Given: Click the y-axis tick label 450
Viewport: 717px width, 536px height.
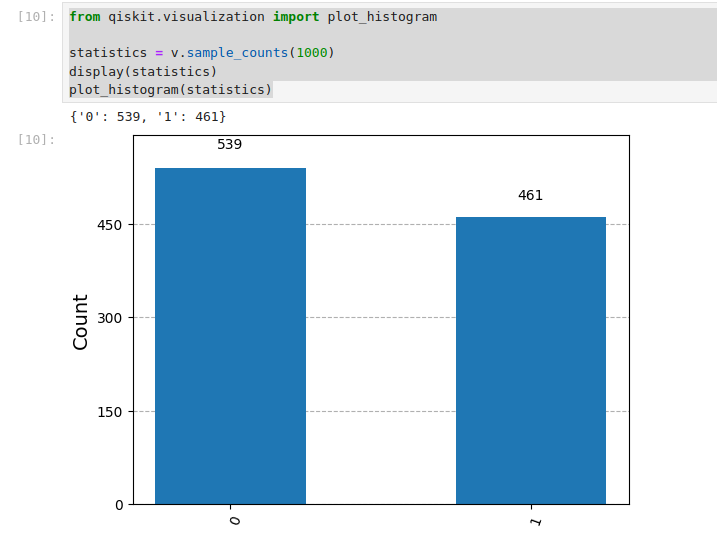Looking at the screenshot, I should click(109, 225).
